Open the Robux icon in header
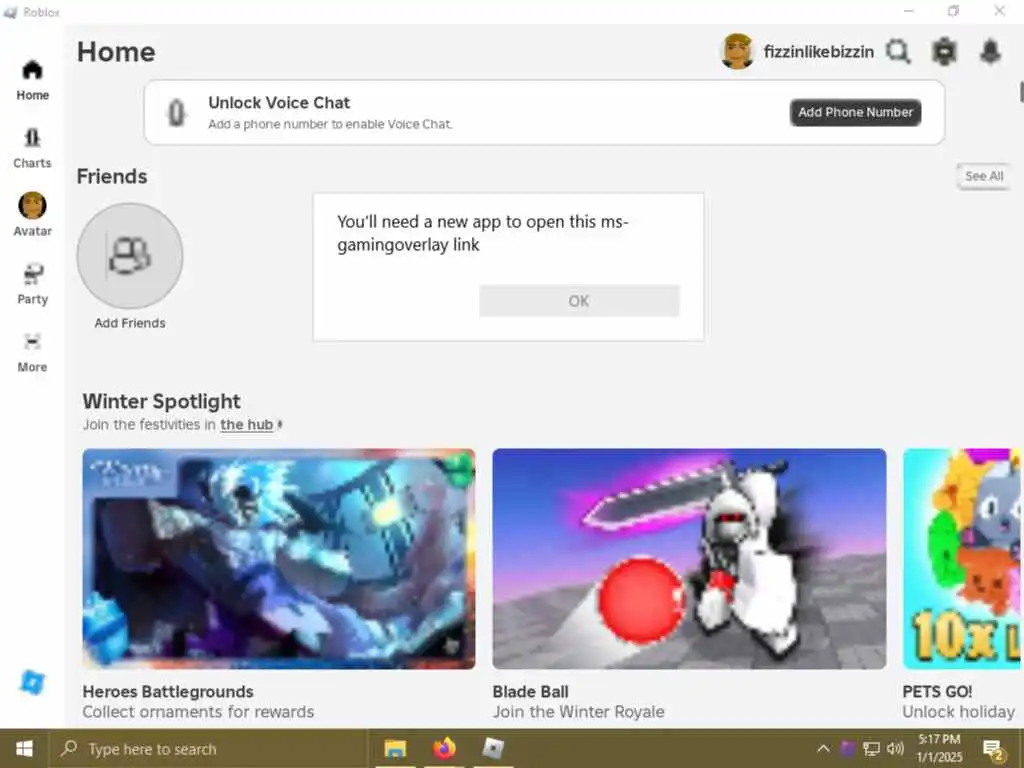The width and height of the screenshot is (1024, 768). (x=944, y=51)
